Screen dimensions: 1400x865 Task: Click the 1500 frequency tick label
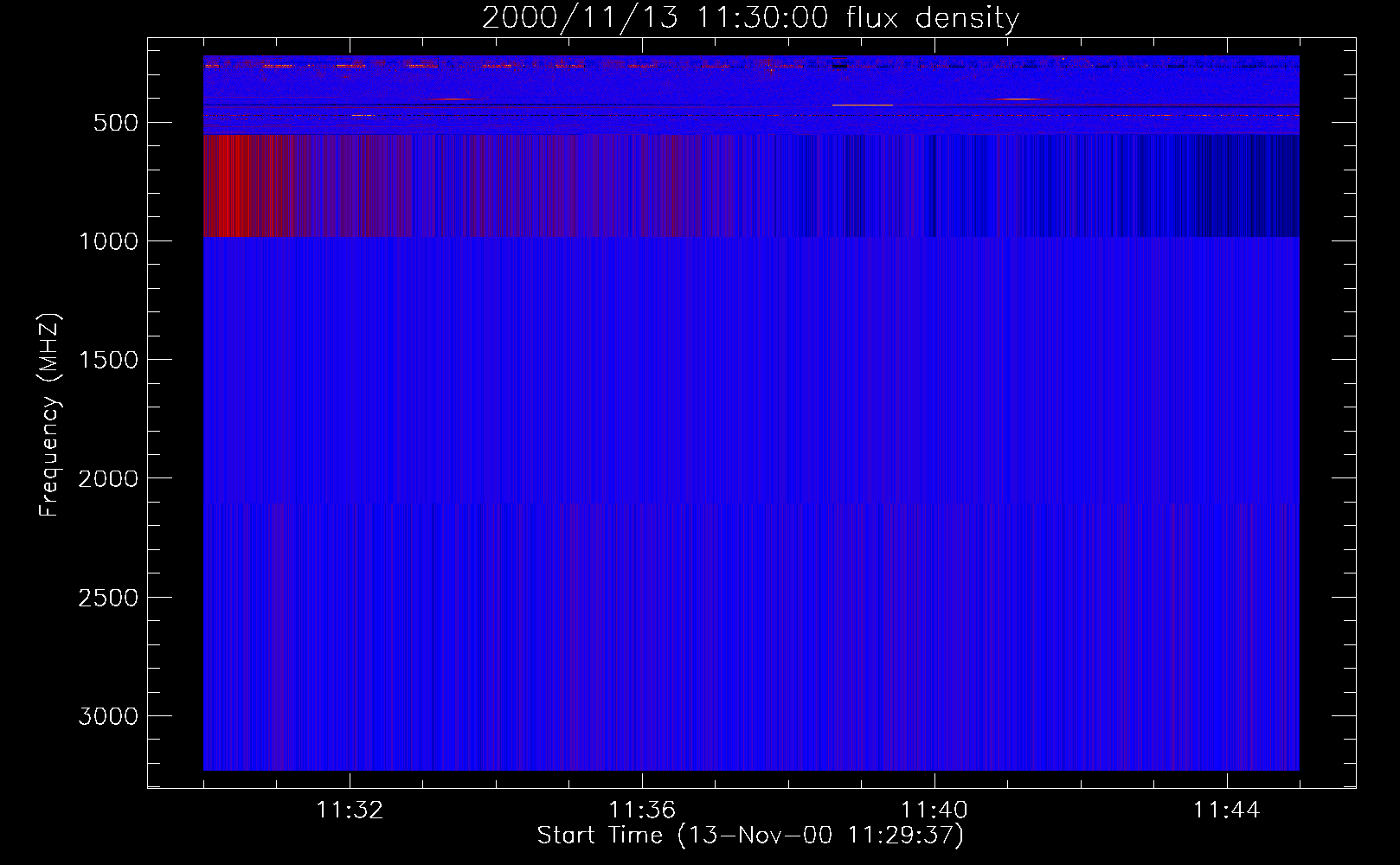pyautogui.click(x=108, y=360)
